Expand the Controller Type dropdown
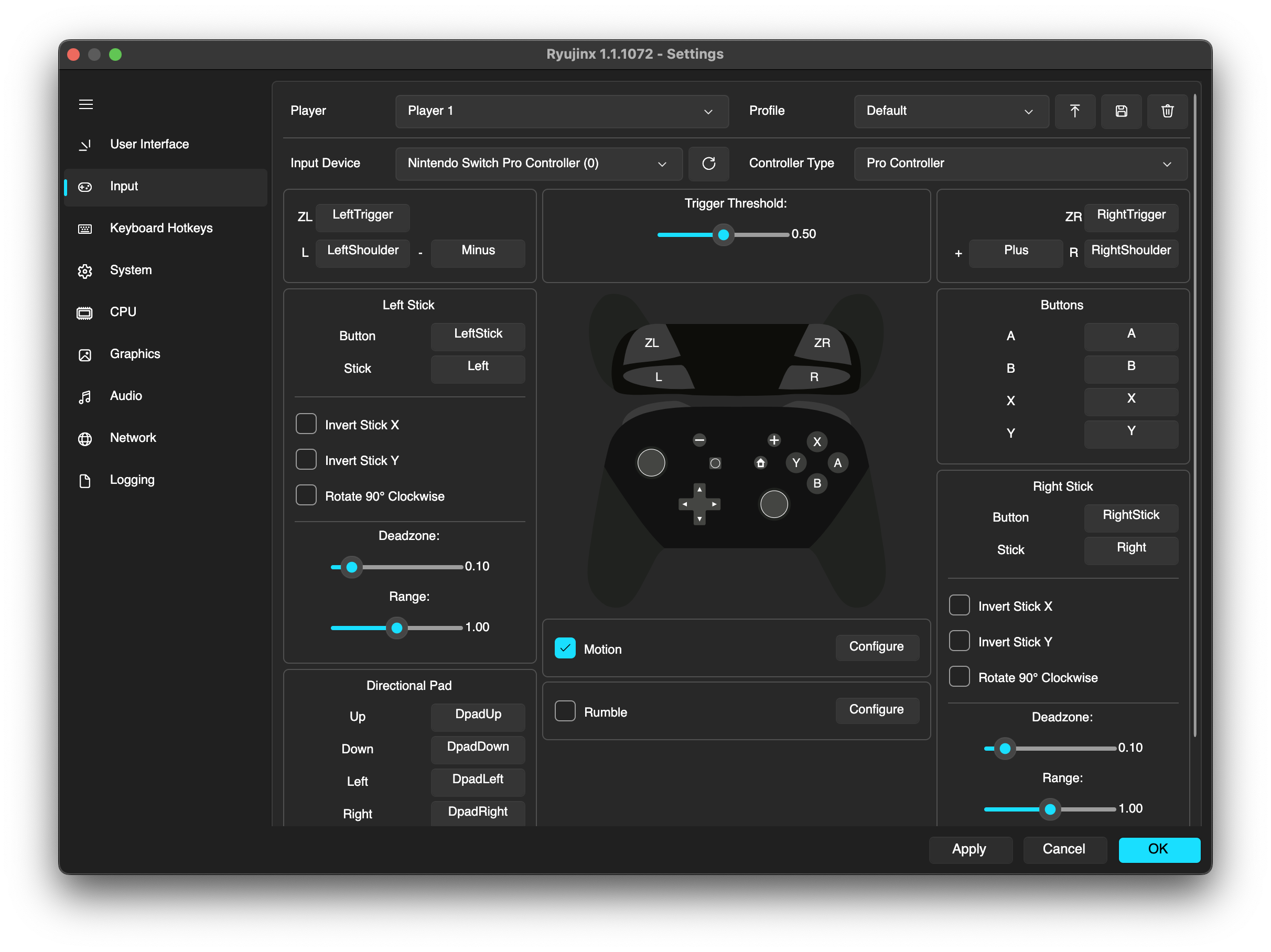Image resolution: width=1271 pixels, height=952 pixels. [1020, 164]
